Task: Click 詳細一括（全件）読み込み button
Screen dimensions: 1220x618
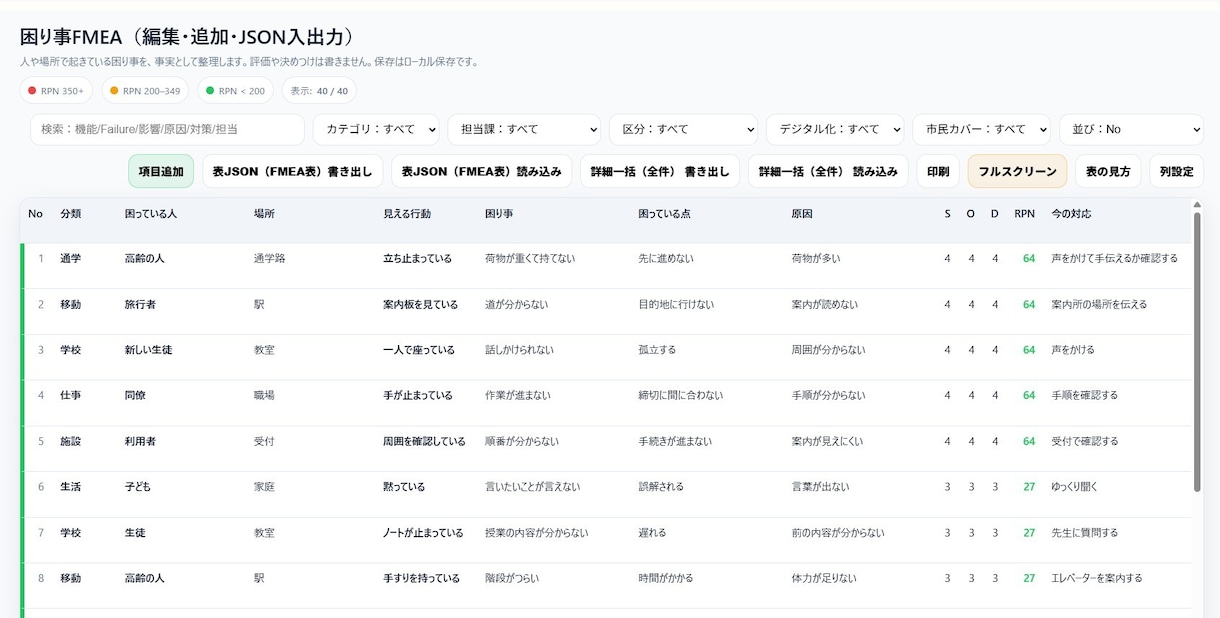Action: (x=828, y=171)
